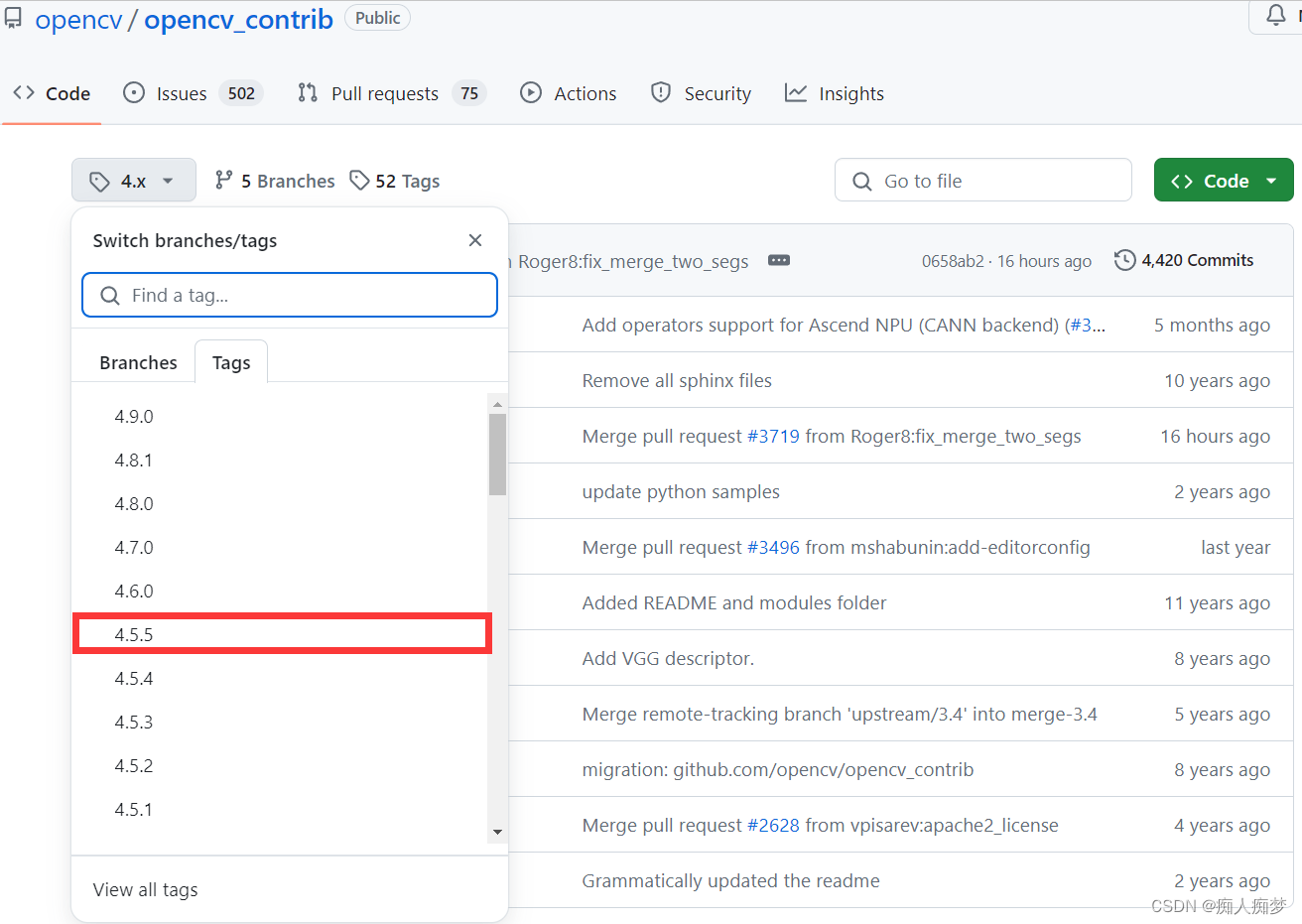Click the Insights graph icon
Image resolution: width=1302 pixels, height=924 pixels.
796,92
